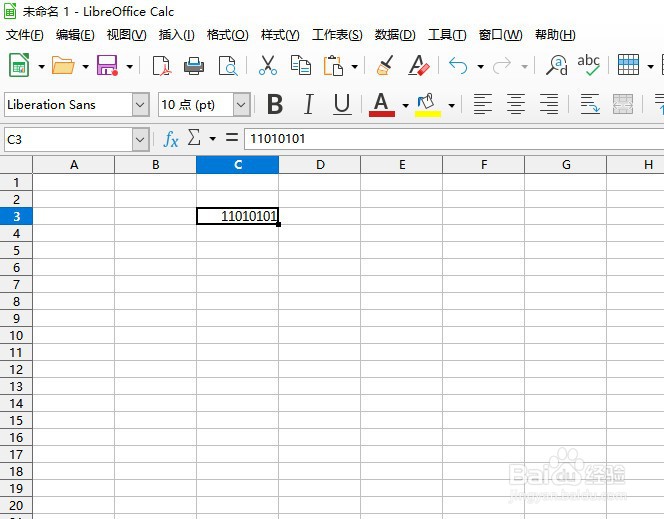Expand the Name Box dropdown
Viewport: 664px width, 519px height.
[140, 139]
